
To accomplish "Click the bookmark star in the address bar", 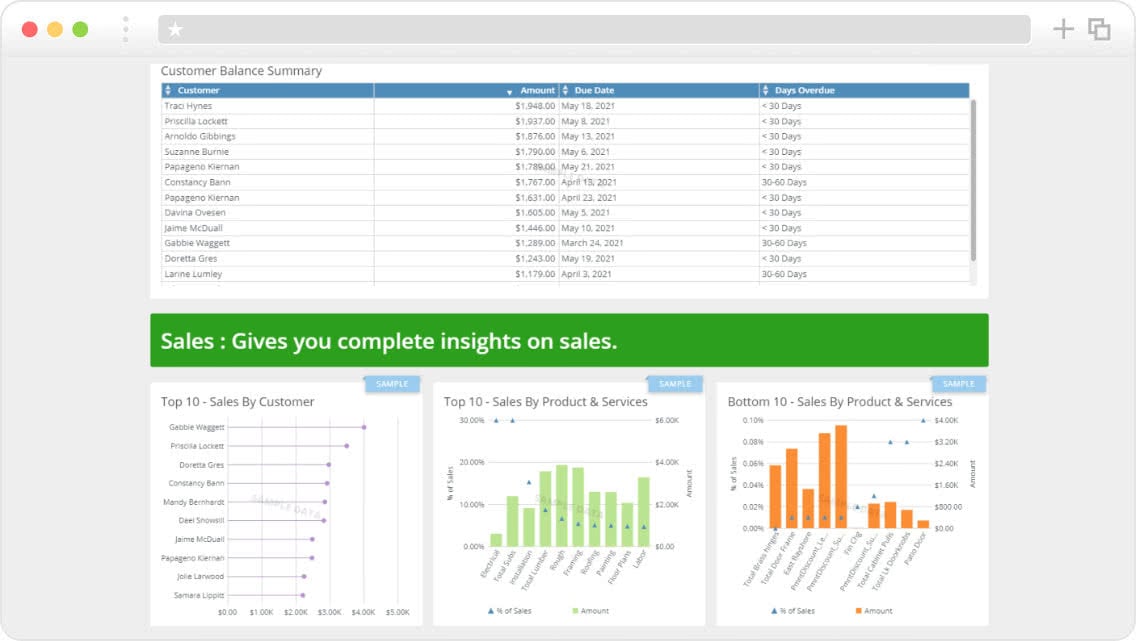I will pyautogui.click(x=176, y=29).
